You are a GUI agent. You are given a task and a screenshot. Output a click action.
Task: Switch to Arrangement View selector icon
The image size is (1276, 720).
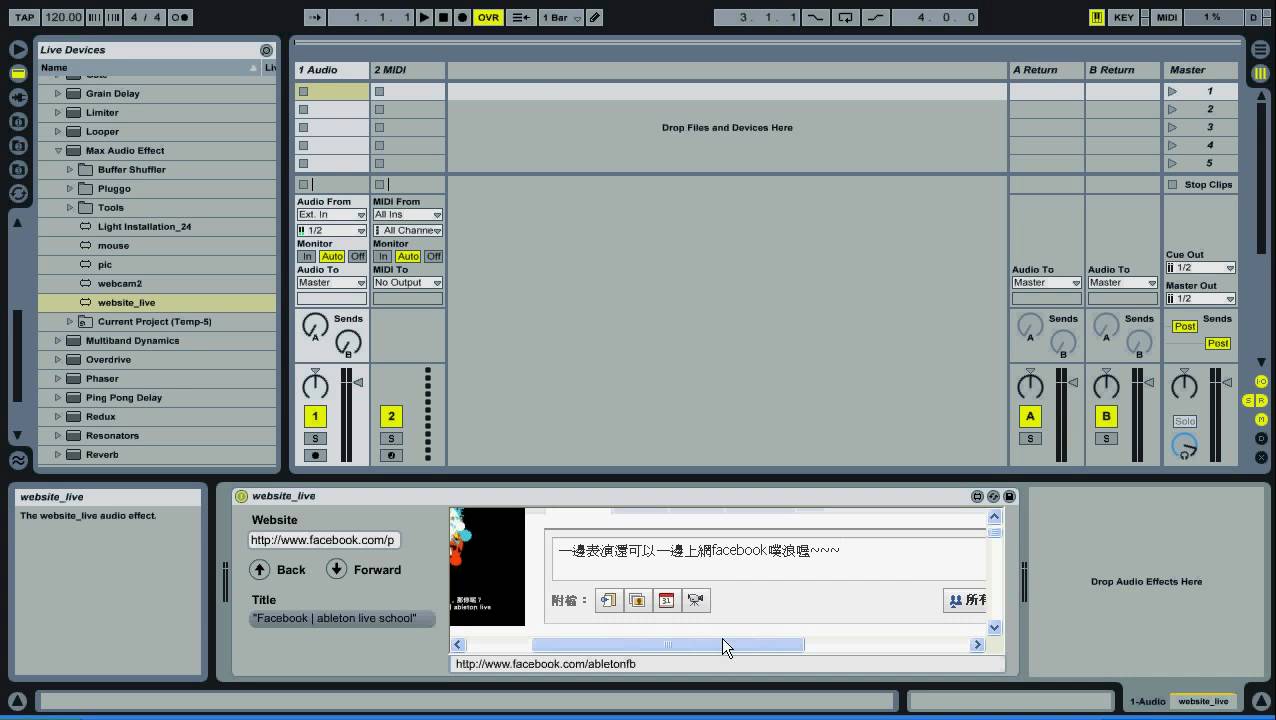point(1260,49)
